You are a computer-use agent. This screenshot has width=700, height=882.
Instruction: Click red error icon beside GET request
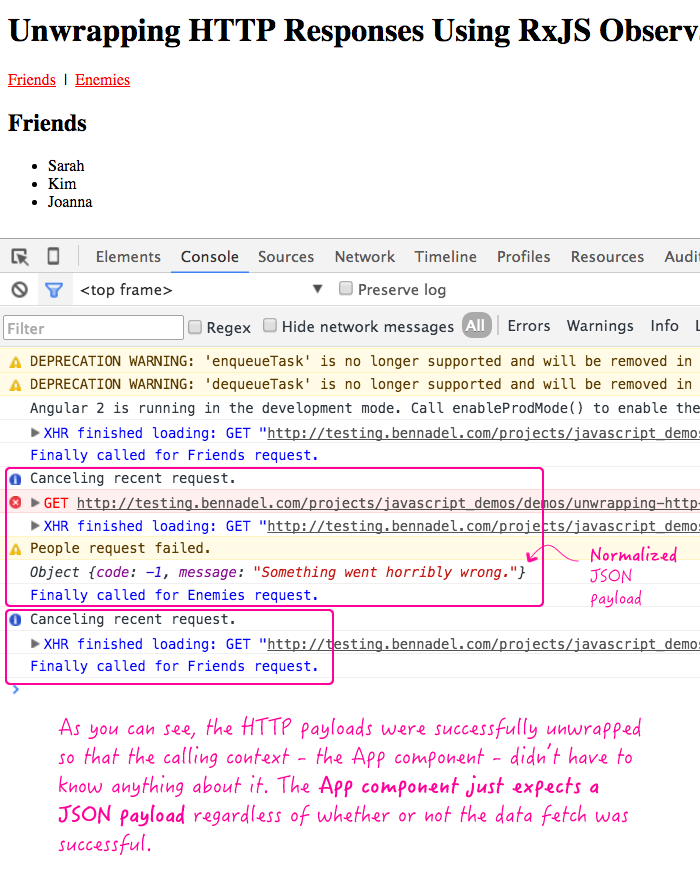coord(16,502)
